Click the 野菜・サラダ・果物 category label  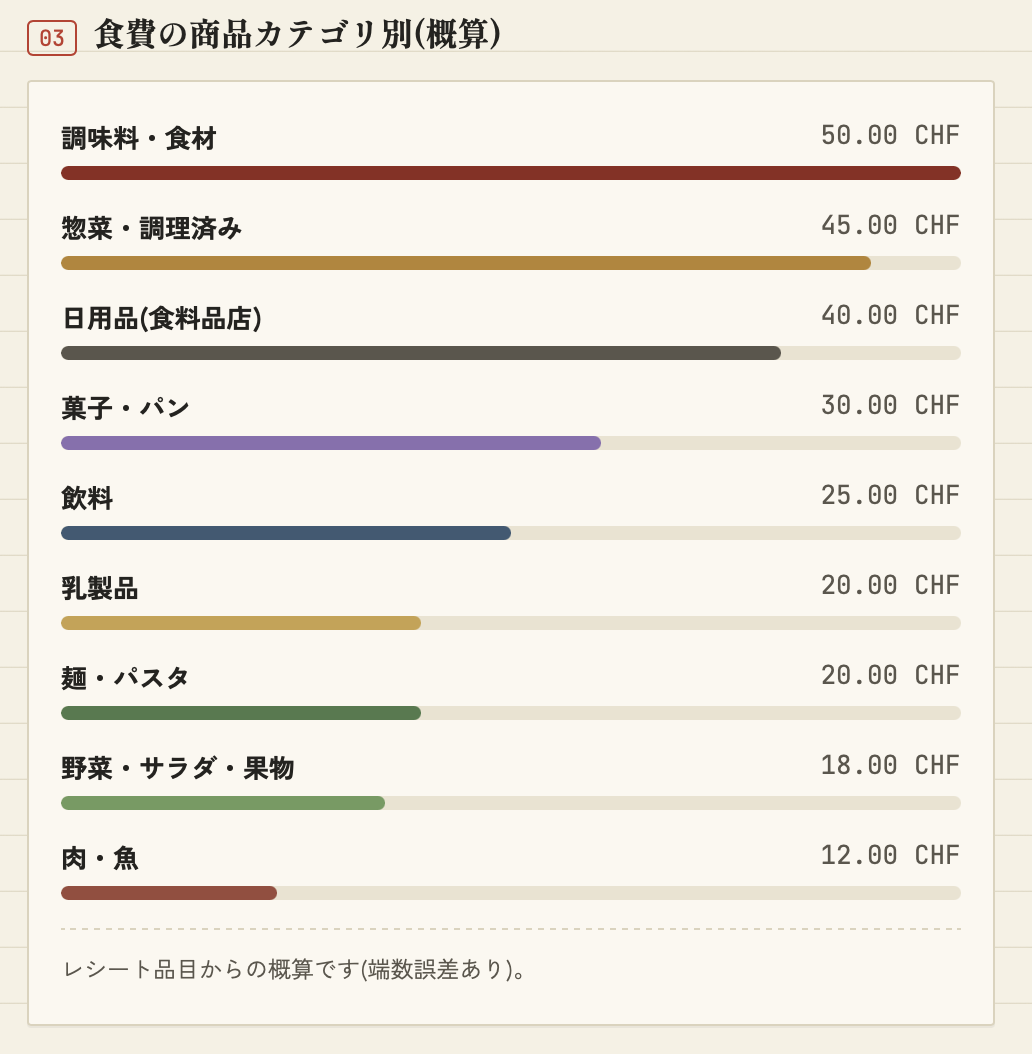(x=177, y=768)
